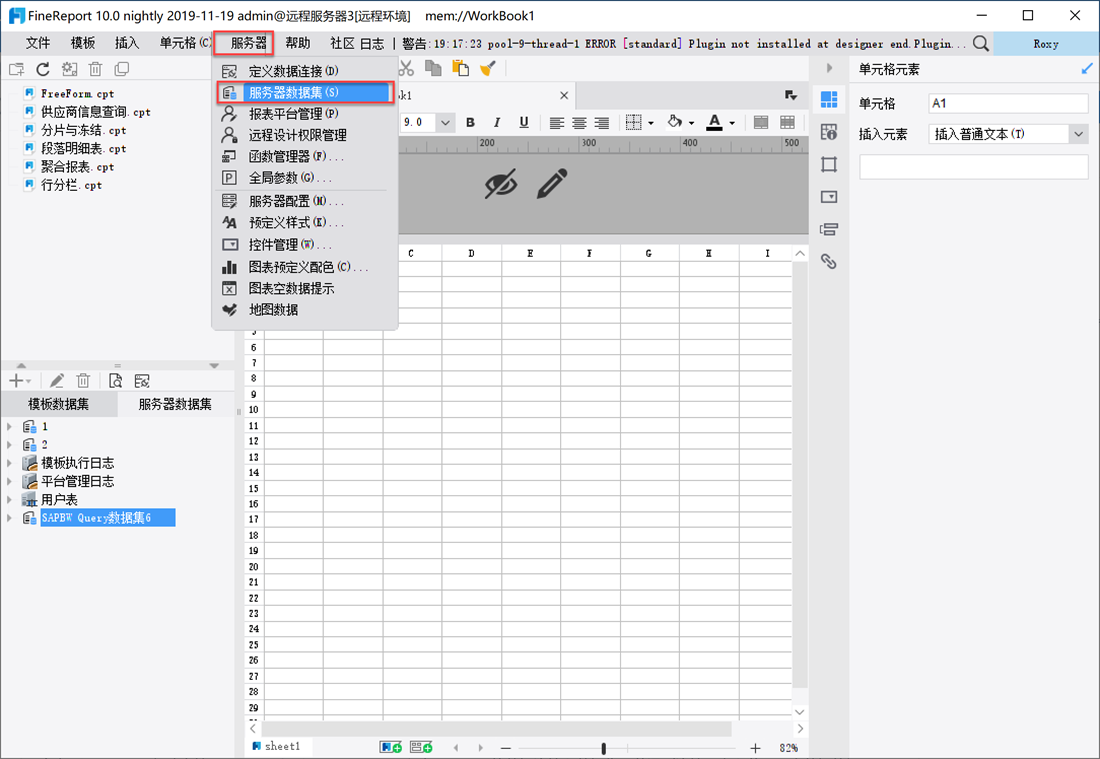Open the font size 9.0 dropdown
Image resolution: width=1100 pixels, height=759 pixels.
[445, 123]
